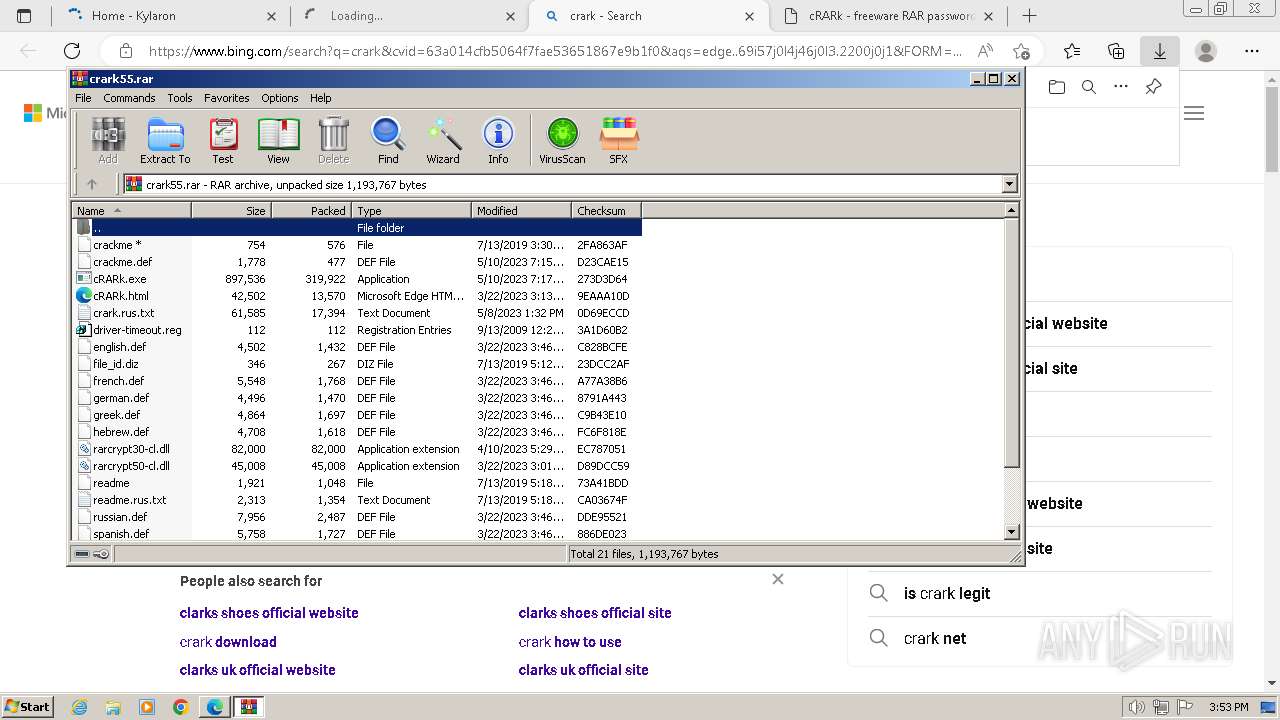Open the Tools menu
Screen dimensions: 1280x720
(x=180, y=98)
